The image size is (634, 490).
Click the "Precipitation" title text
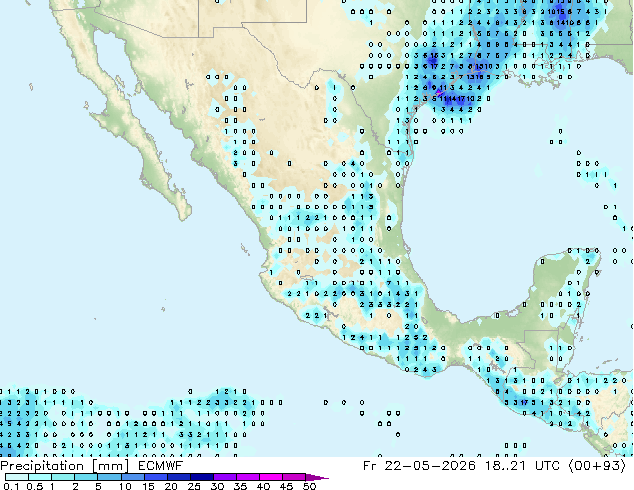[x=42, y=466]
